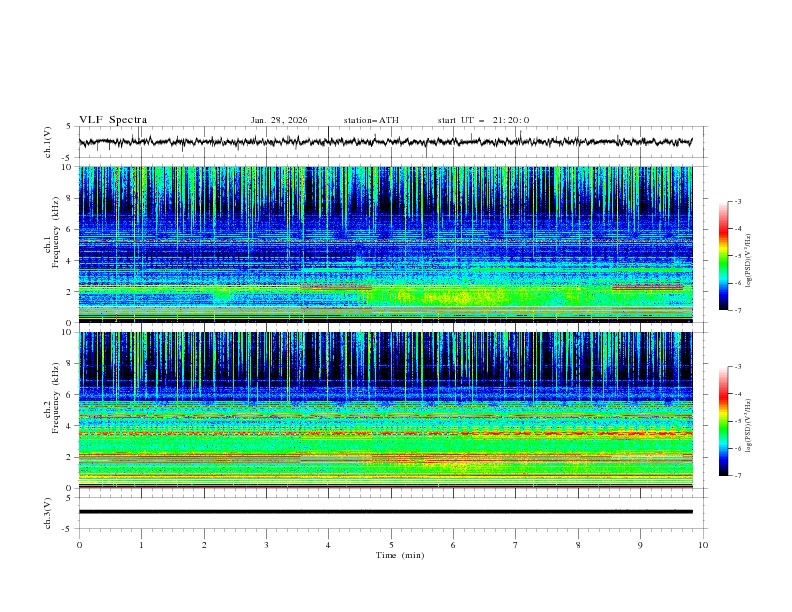Click time axis tick label "9"

pos(640,545)
